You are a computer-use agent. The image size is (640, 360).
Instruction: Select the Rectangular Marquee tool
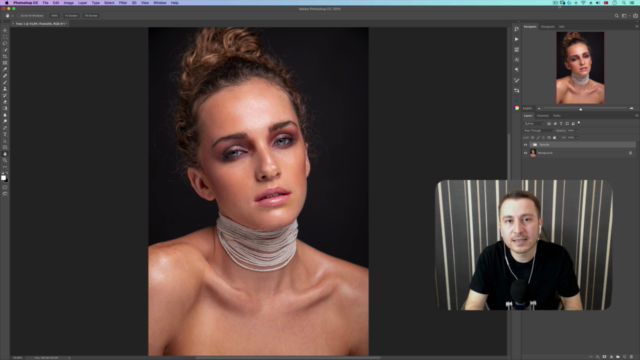(5, 37)
